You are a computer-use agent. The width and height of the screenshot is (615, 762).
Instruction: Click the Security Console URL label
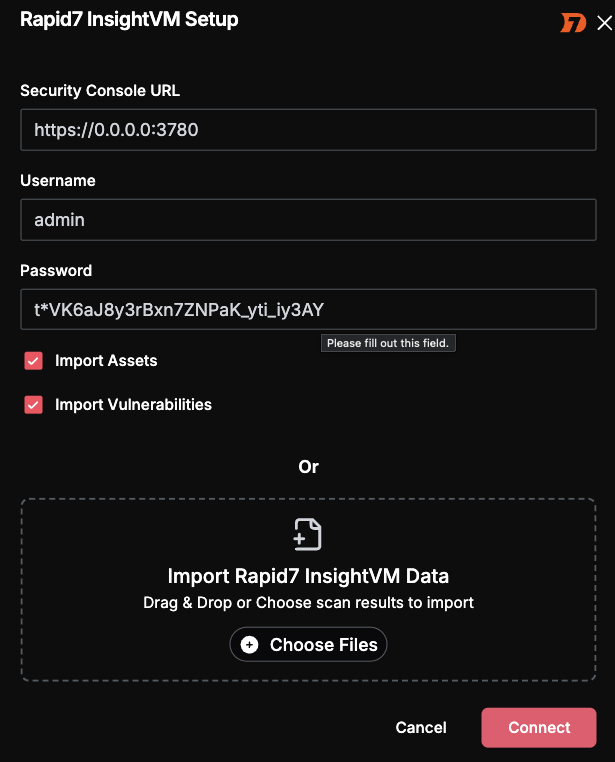pyautogui.click(x=100, y=90)
